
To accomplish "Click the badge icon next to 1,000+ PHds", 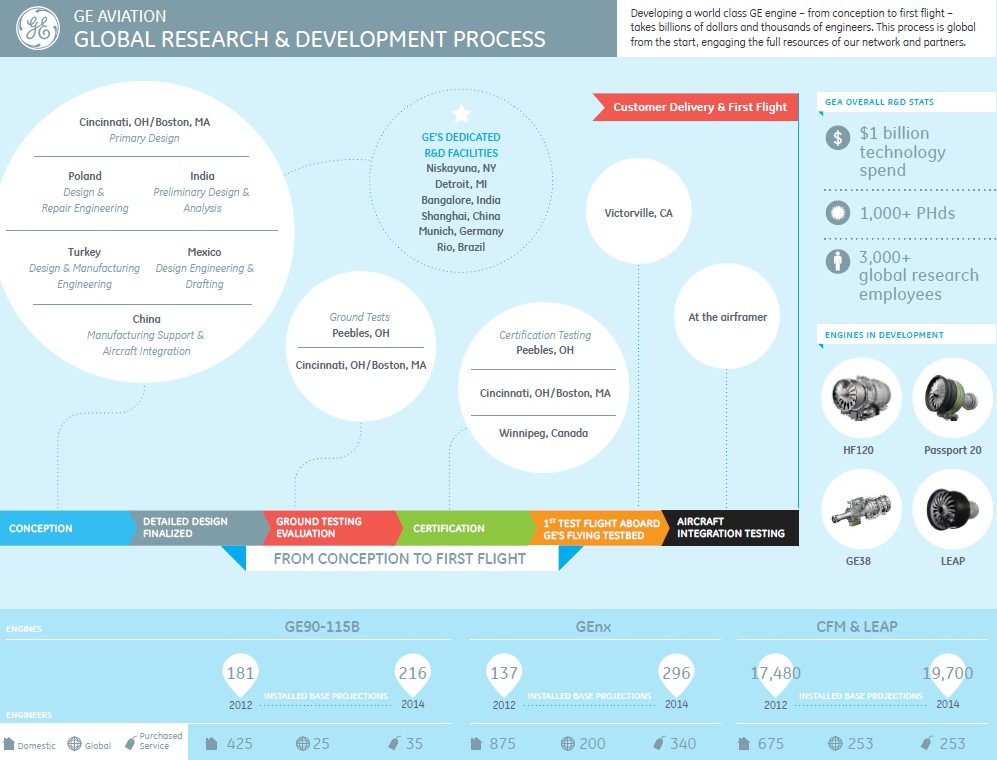I will coord(837,212).
